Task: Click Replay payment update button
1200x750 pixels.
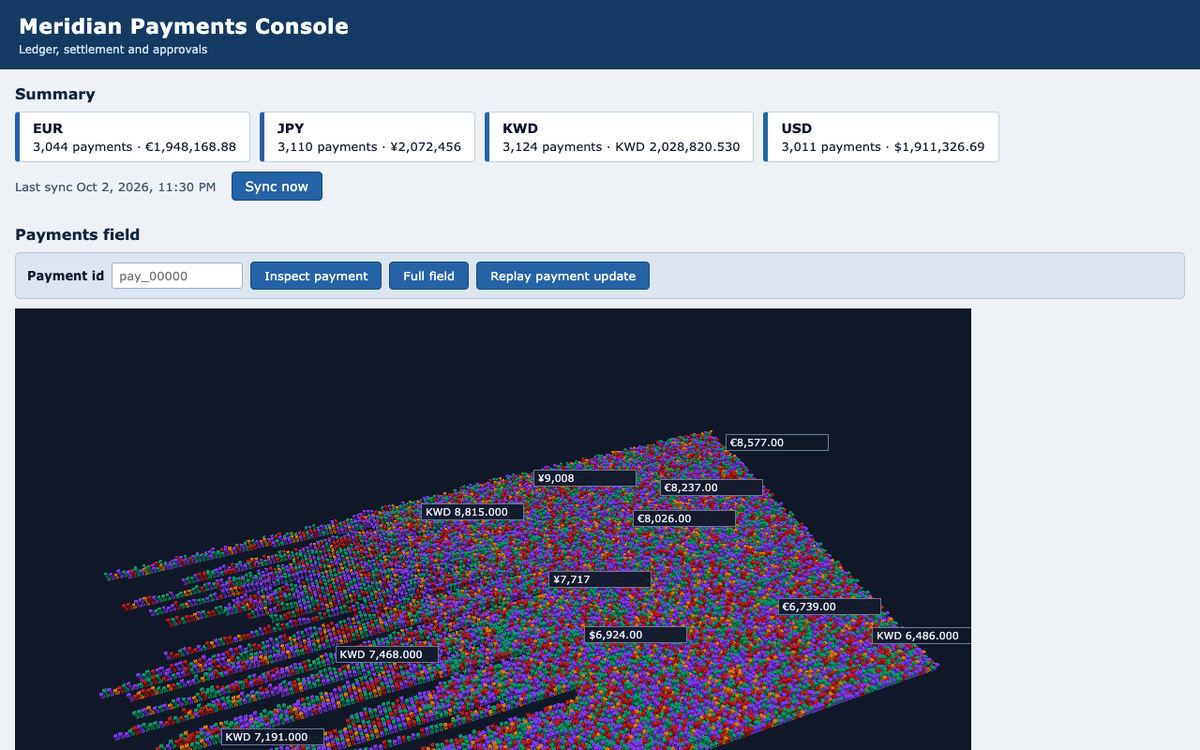Action: 563,276
